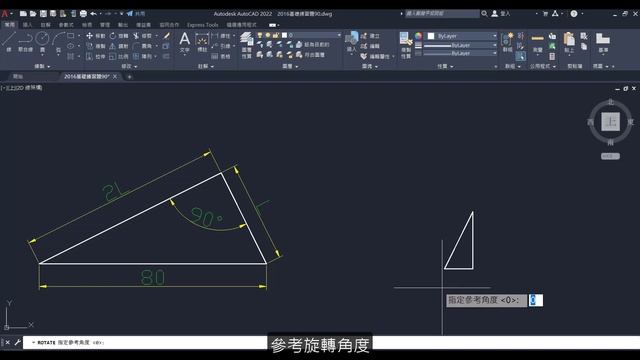Screen dimensions: 640x360
Task: Open the layer name dropdown list
Action: [x=339, y=36]
